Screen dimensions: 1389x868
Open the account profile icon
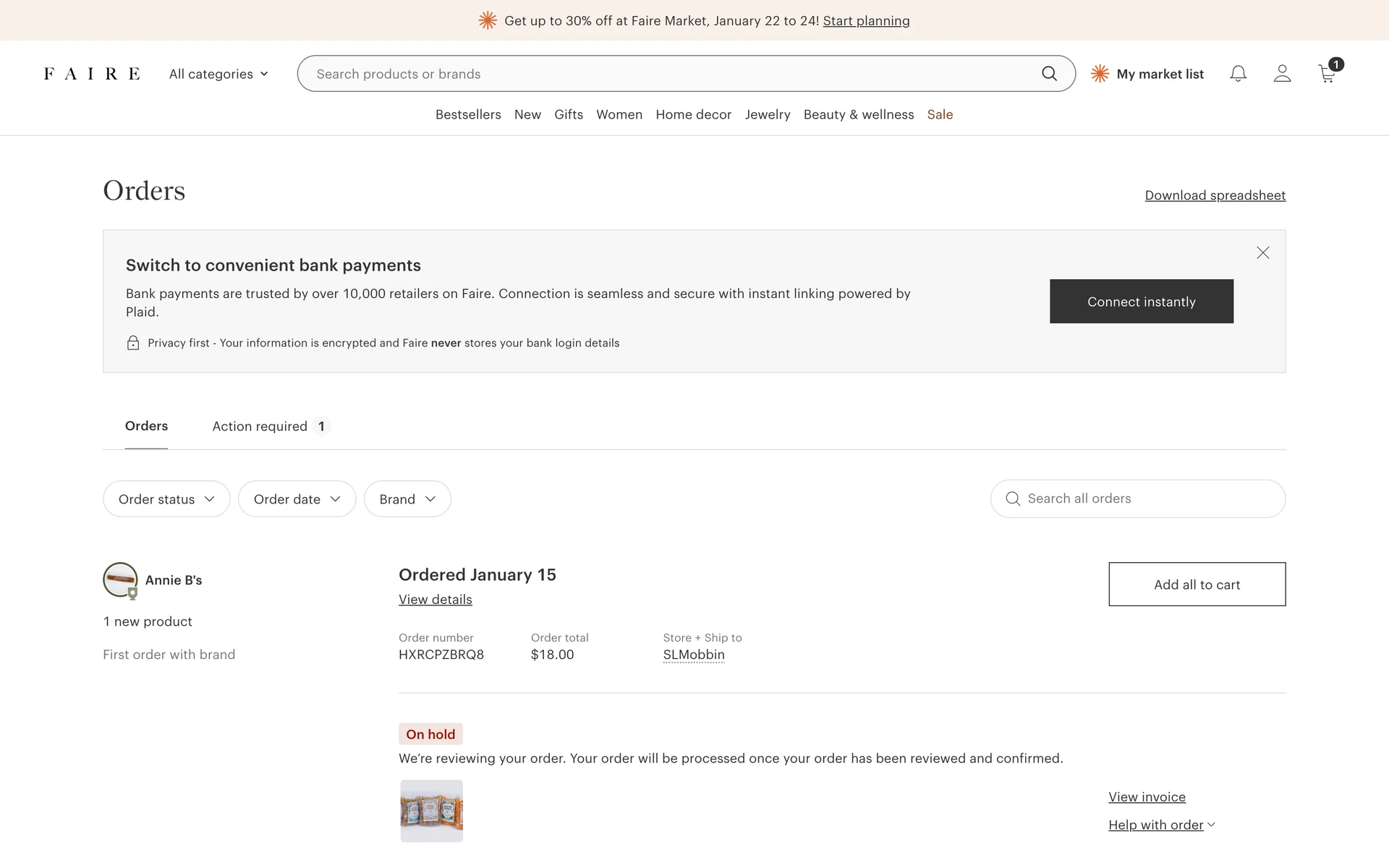1282,74
